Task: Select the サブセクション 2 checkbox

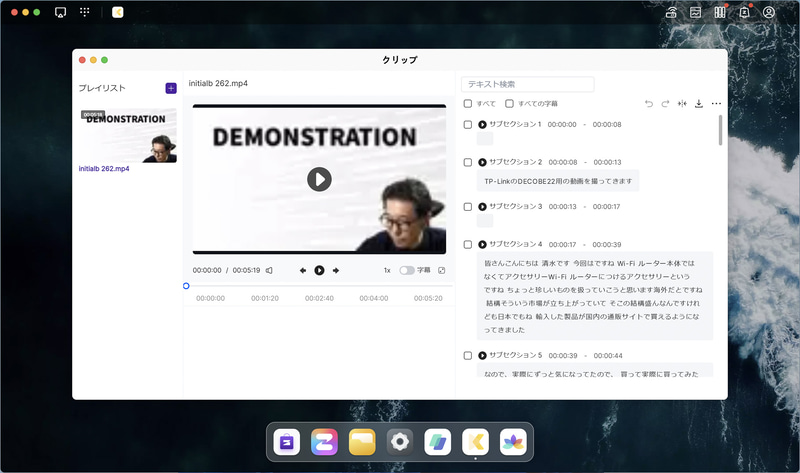Action: [467, 162]
